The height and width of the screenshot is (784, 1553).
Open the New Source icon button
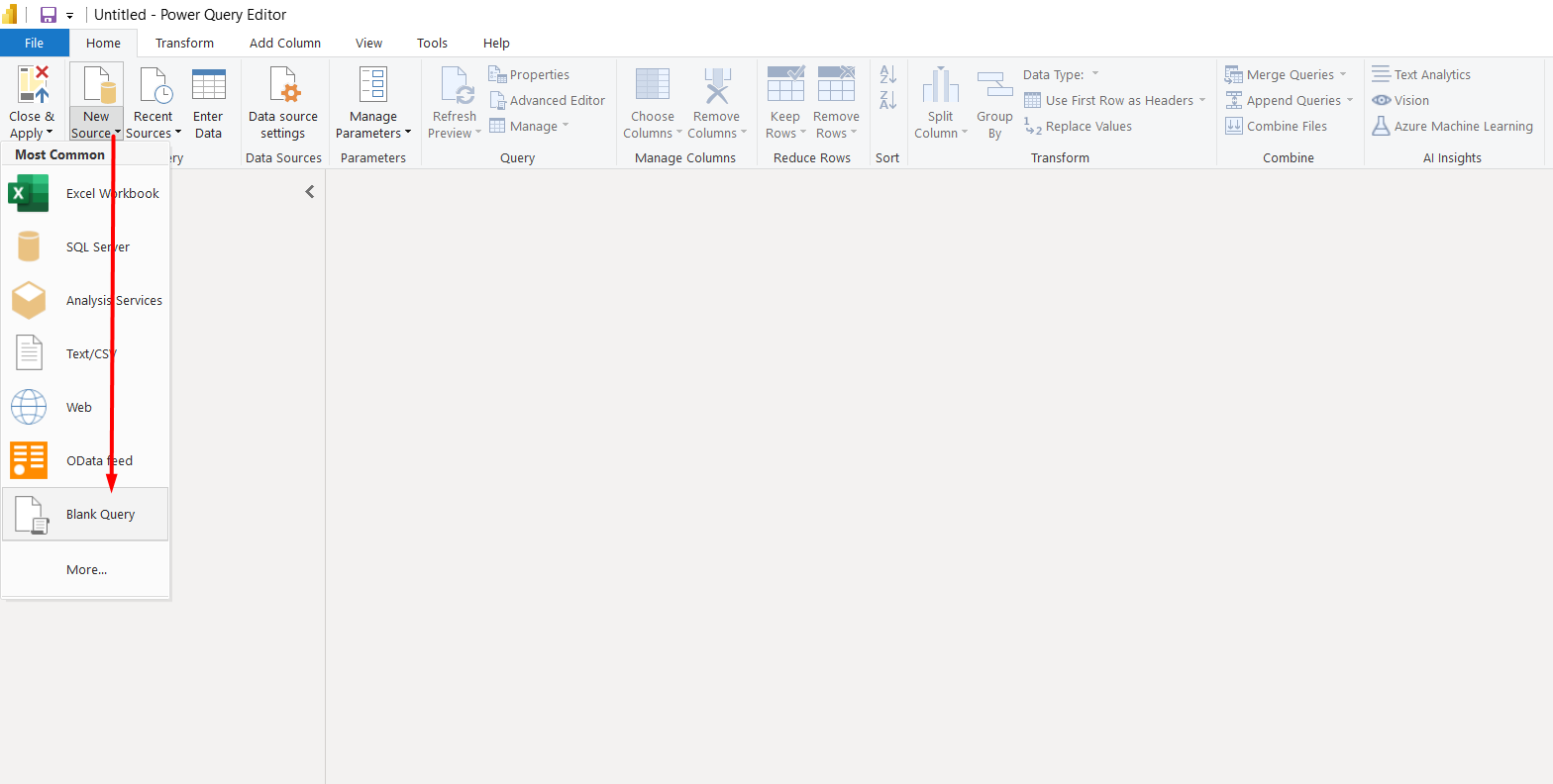pos(97,85)
